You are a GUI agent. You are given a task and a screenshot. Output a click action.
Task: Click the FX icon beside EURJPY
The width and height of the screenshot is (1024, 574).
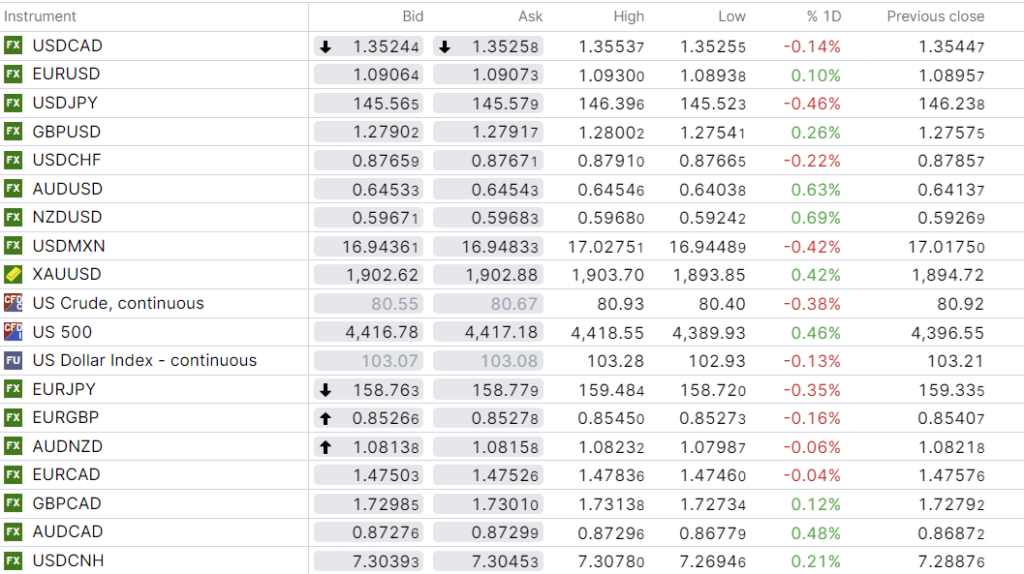click(13, 389)
